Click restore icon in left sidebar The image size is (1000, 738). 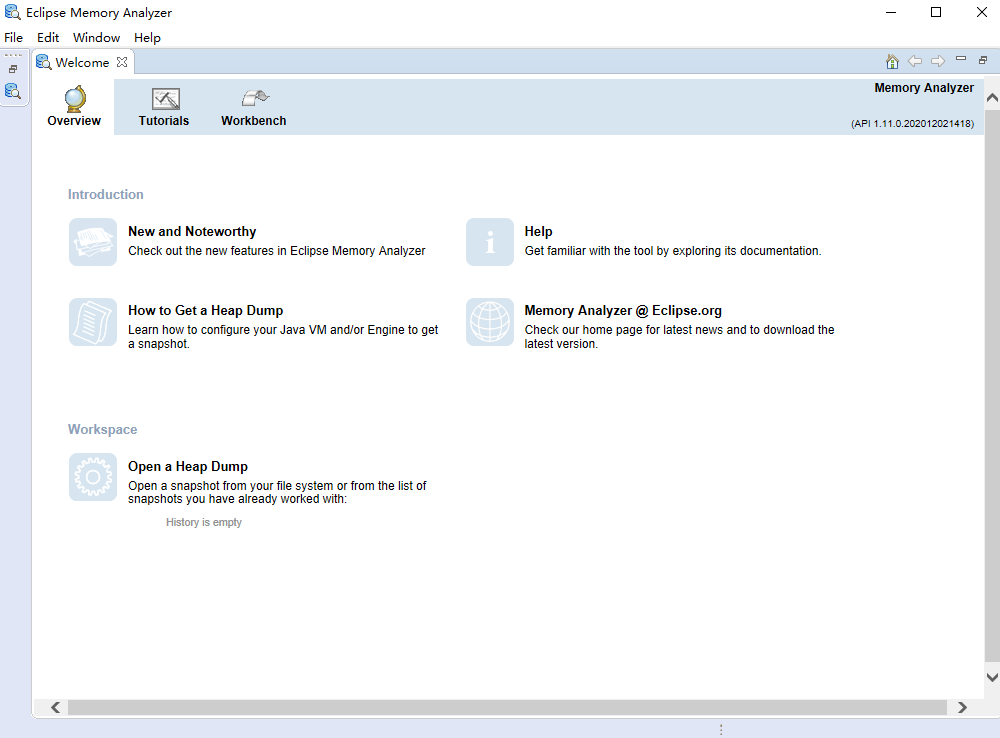[x=13, y=69]
